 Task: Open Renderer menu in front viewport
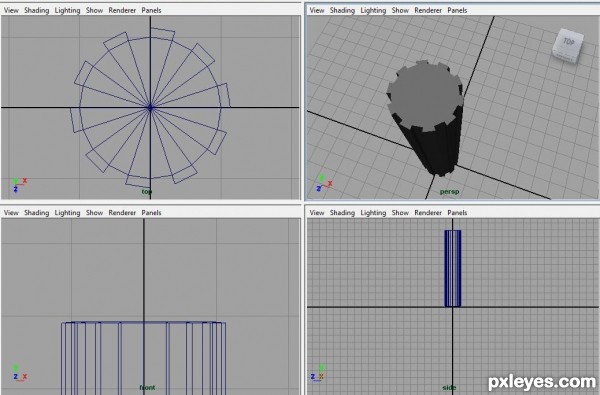tap(122, 212)
